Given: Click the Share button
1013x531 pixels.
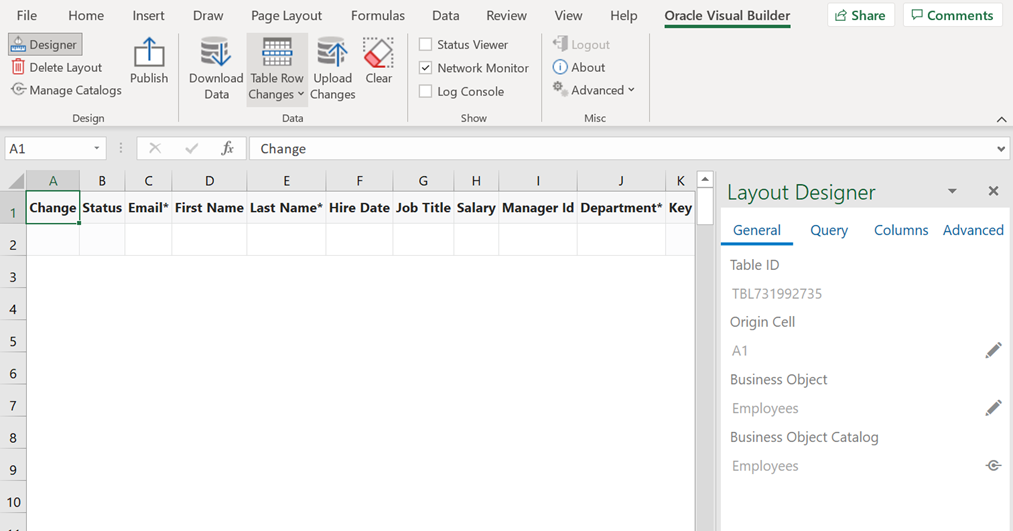Looking at the screenshot, I should (861, 16).
